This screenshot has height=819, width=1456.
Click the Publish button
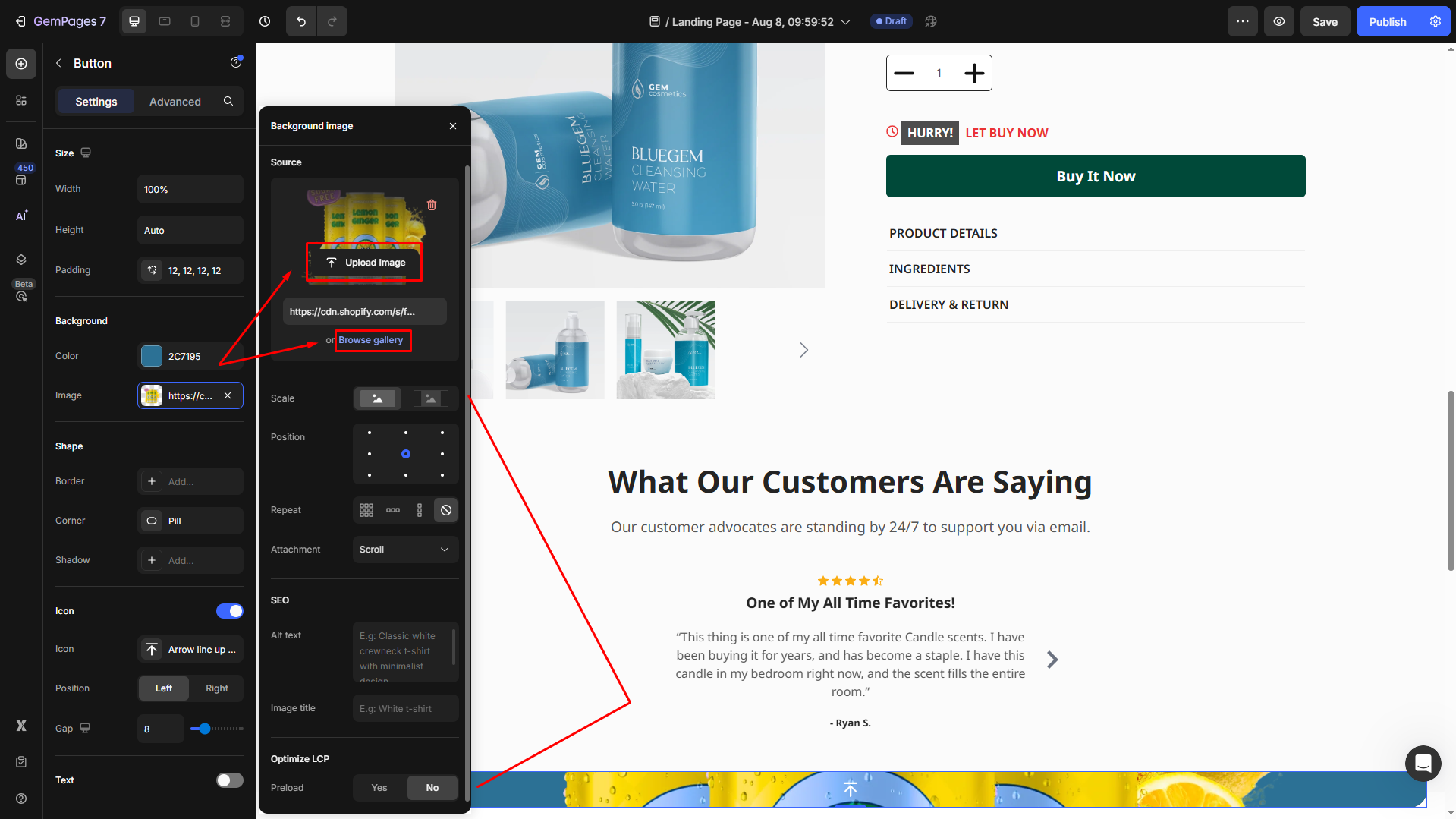click(1387, 21)
